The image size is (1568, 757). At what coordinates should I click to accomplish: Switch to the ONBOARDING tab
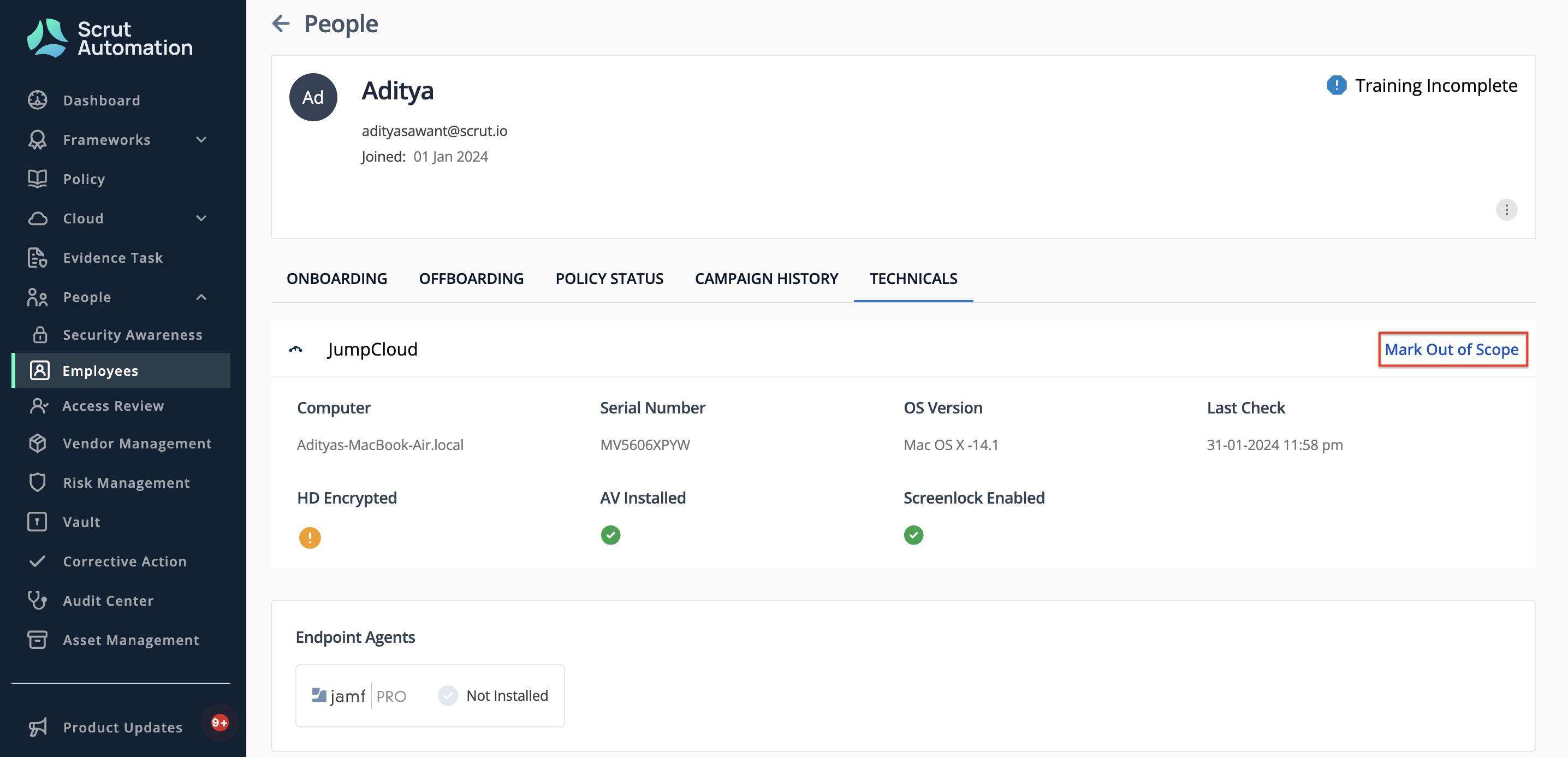(337, 279)
